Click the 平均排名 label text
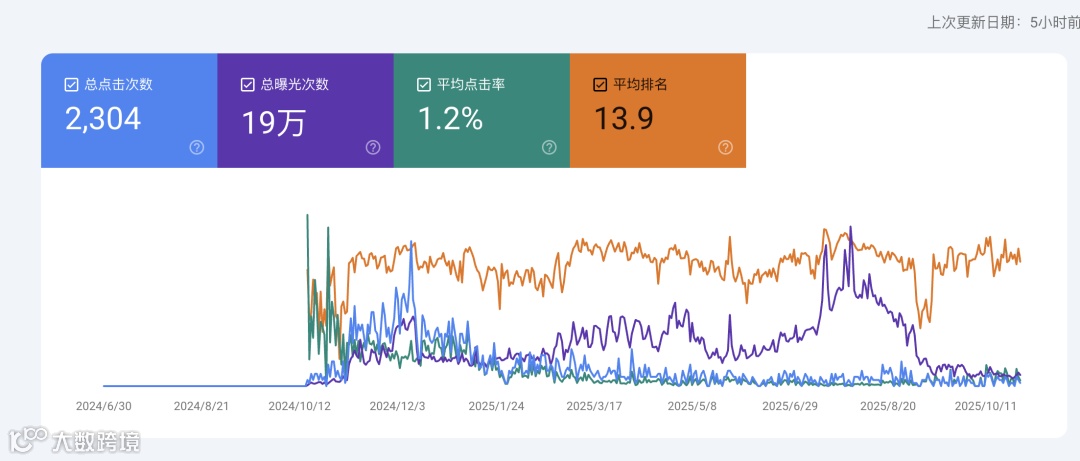 [x=640, y=85]
